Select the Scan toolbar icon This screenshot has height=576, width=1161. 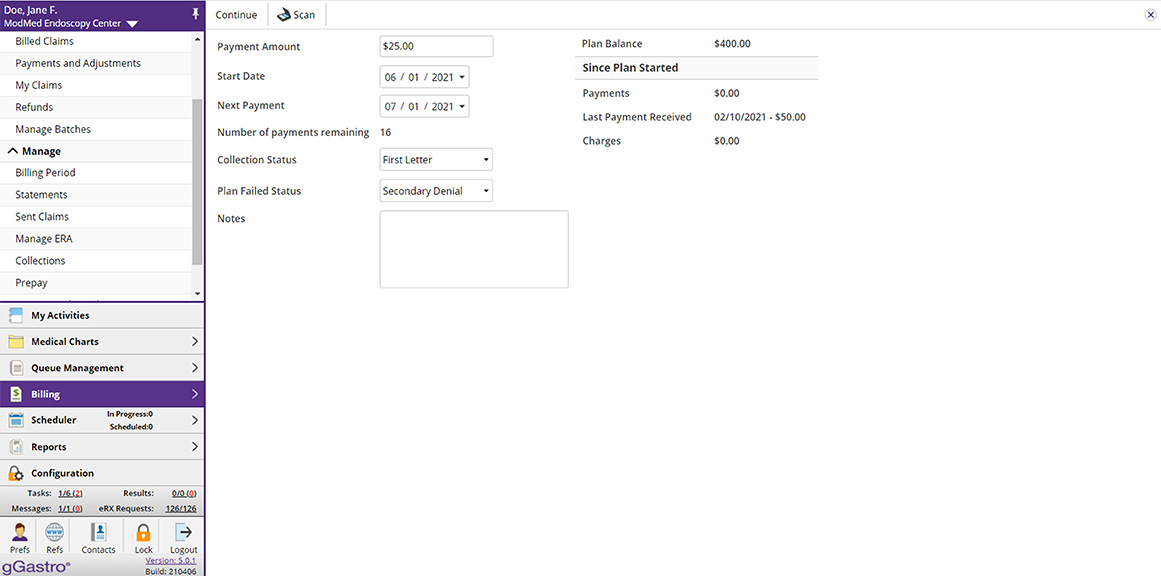[x=296, y=14]
